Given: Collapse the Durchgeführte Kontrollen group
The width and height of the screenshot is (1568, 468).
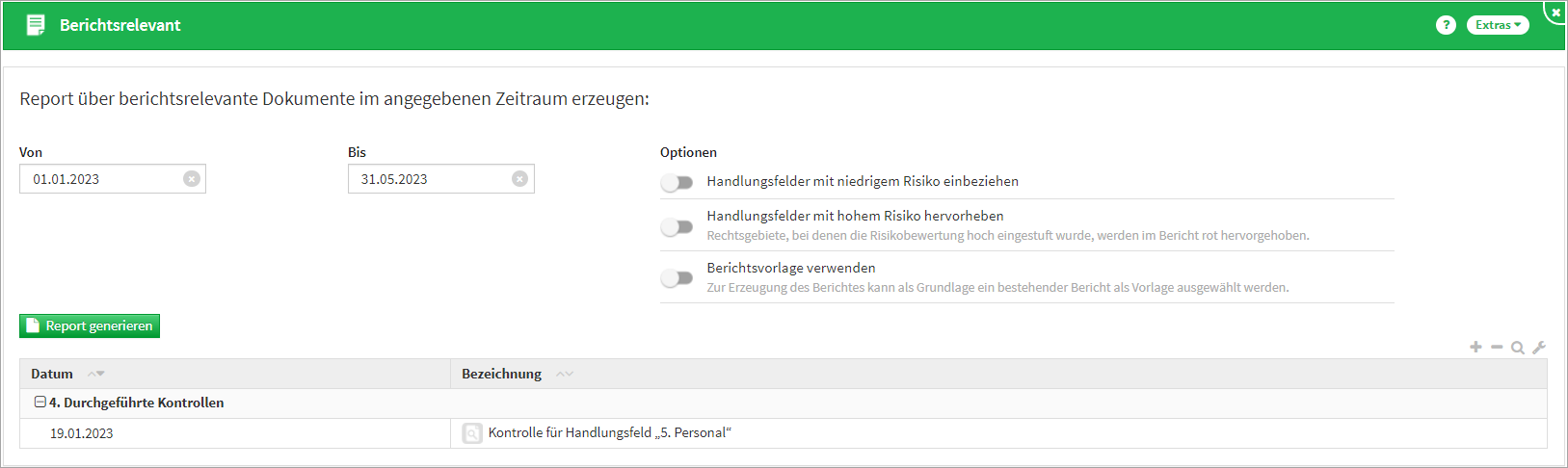Looking at the screenshot, I should click(x=40, y=403).
